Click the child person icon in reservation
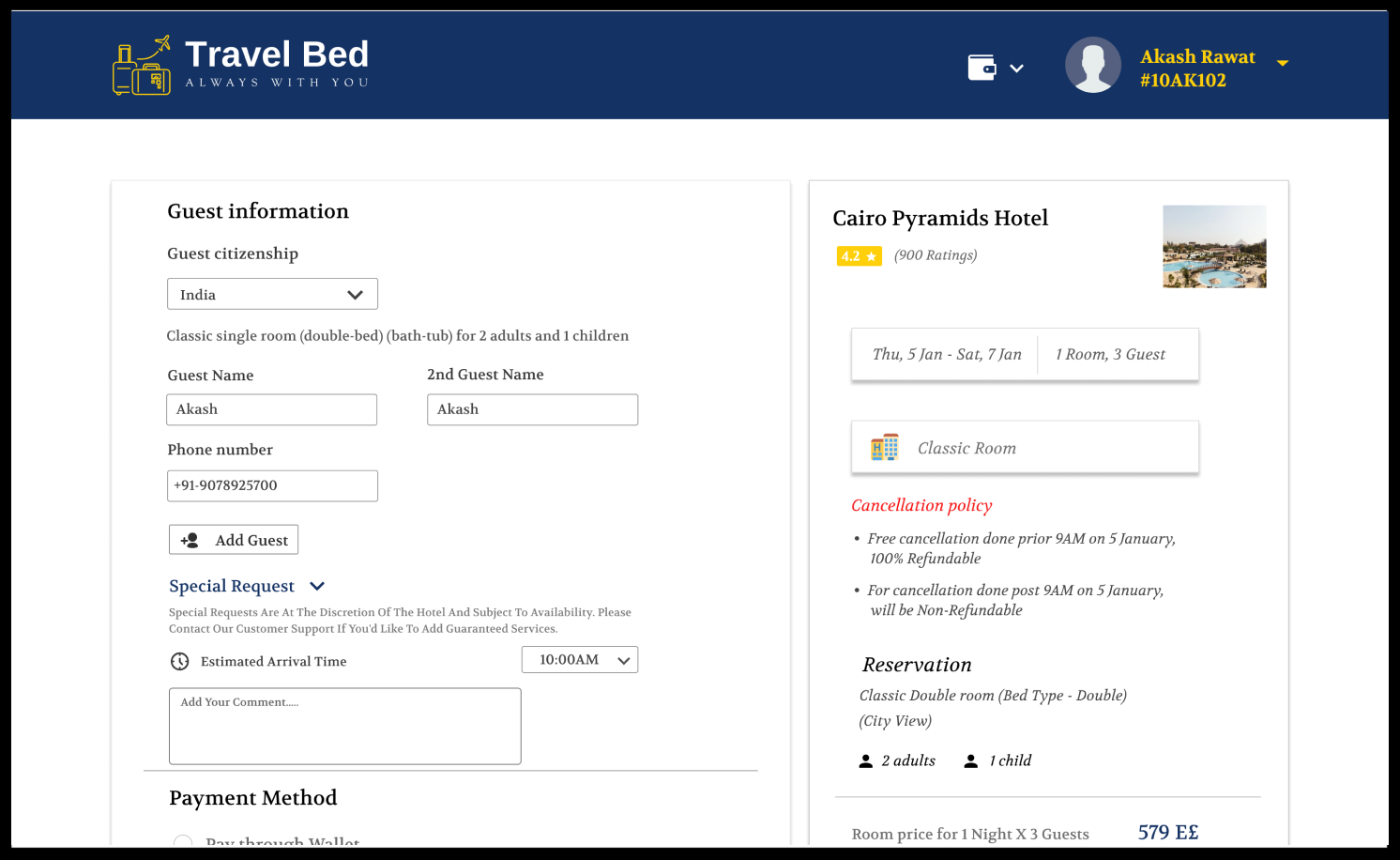Screen dimensions: 1400x860 (x=971, y=761)
